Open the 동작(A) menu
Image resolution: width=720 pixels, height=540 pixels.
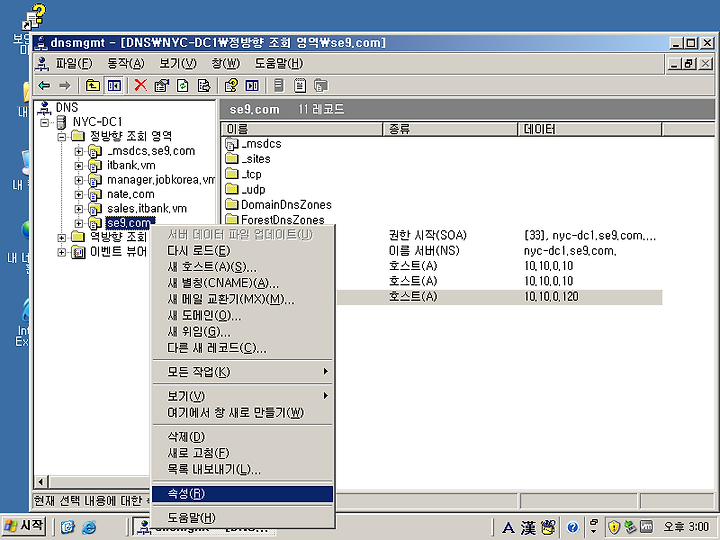(x=126, y=63)
